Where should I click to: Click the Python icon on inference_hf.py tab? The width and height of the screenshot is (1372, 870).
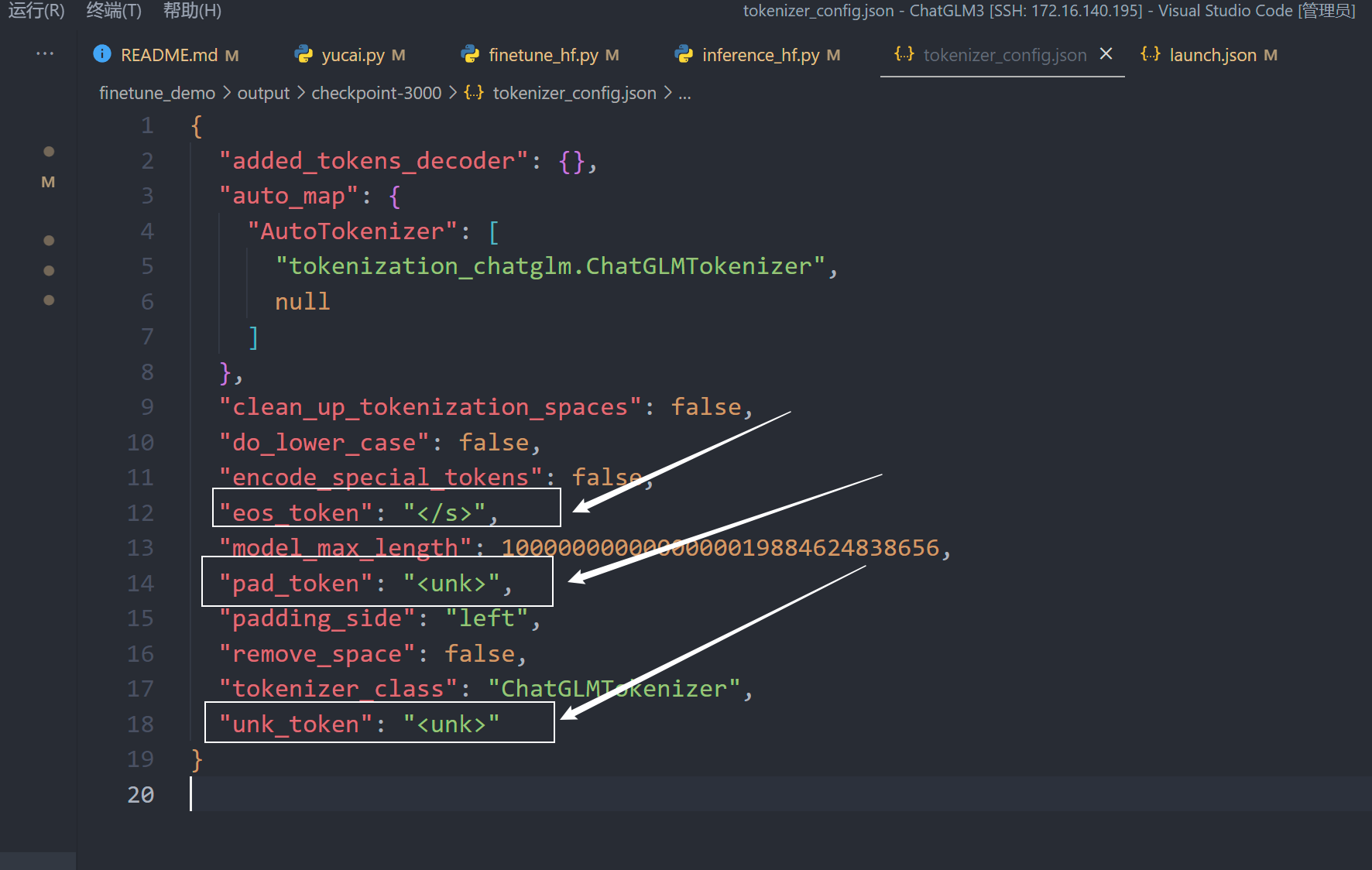pyautogui.click(x=684, y=53)
